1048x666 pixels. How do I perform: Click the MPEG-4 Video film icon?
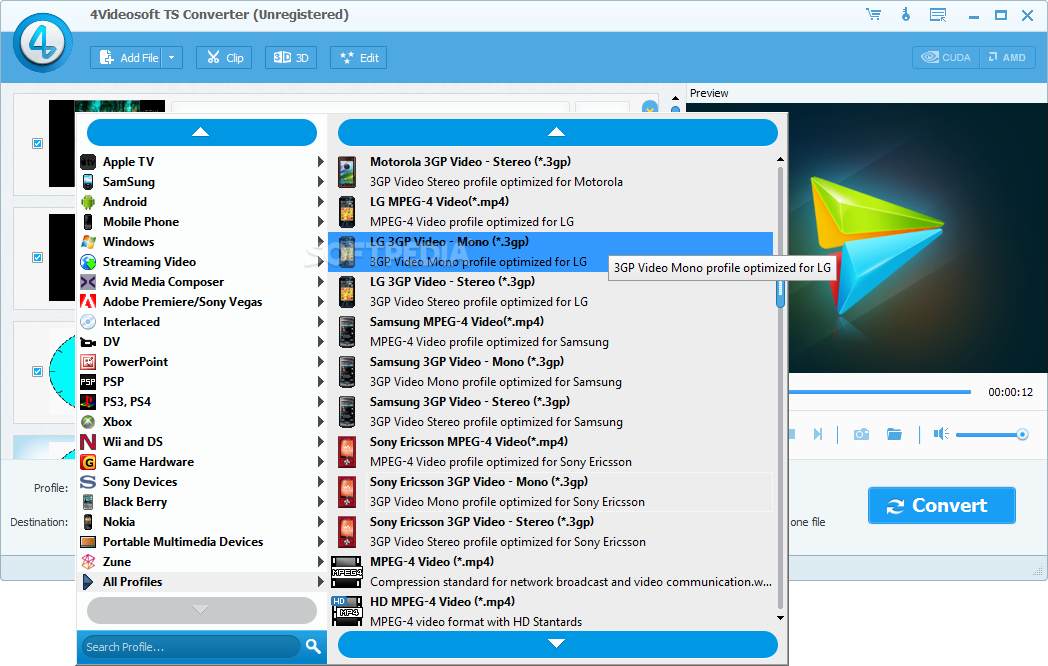tap(347, 572)
